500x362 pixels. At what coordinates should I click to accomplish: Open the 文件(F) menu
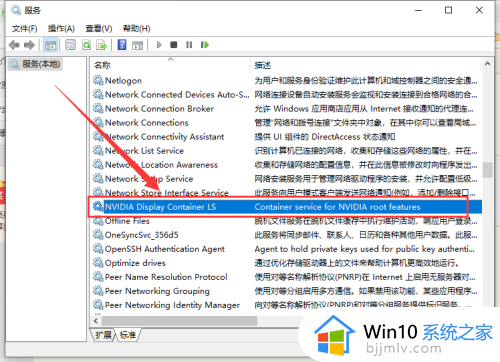point(25,29)
